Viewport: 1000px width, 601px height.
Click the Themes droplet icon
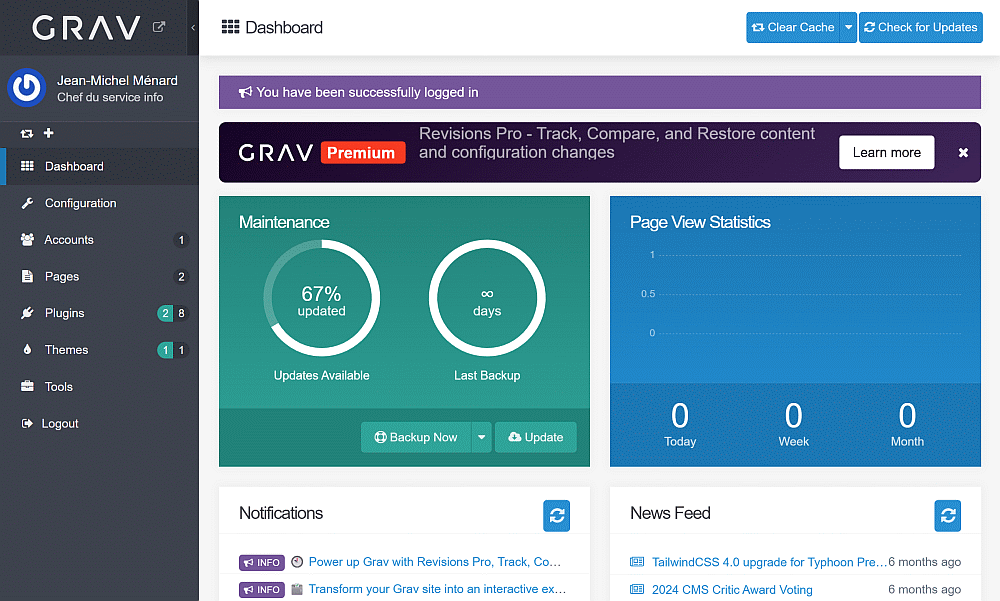pos(27,350)
